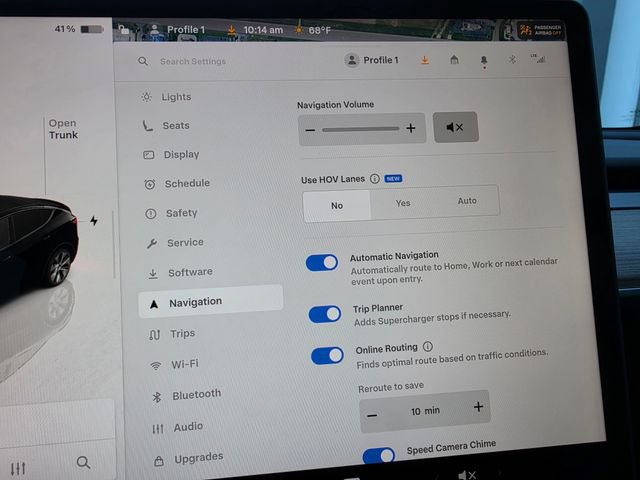This screenshot has height=480, width=640.
Task: Click the LTE signal strength icon
Action: (538, 59)
